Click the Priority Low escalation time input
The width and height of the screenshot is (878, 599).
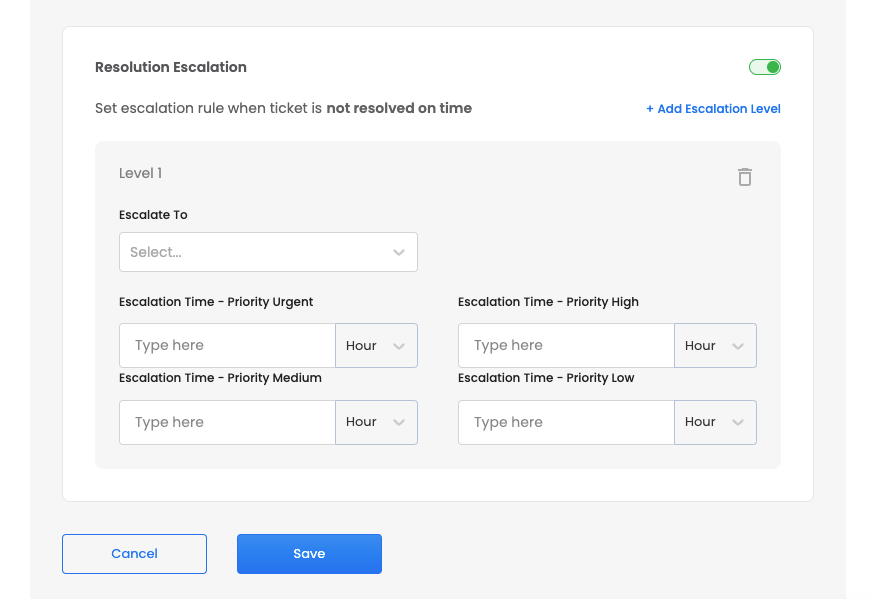566,422
